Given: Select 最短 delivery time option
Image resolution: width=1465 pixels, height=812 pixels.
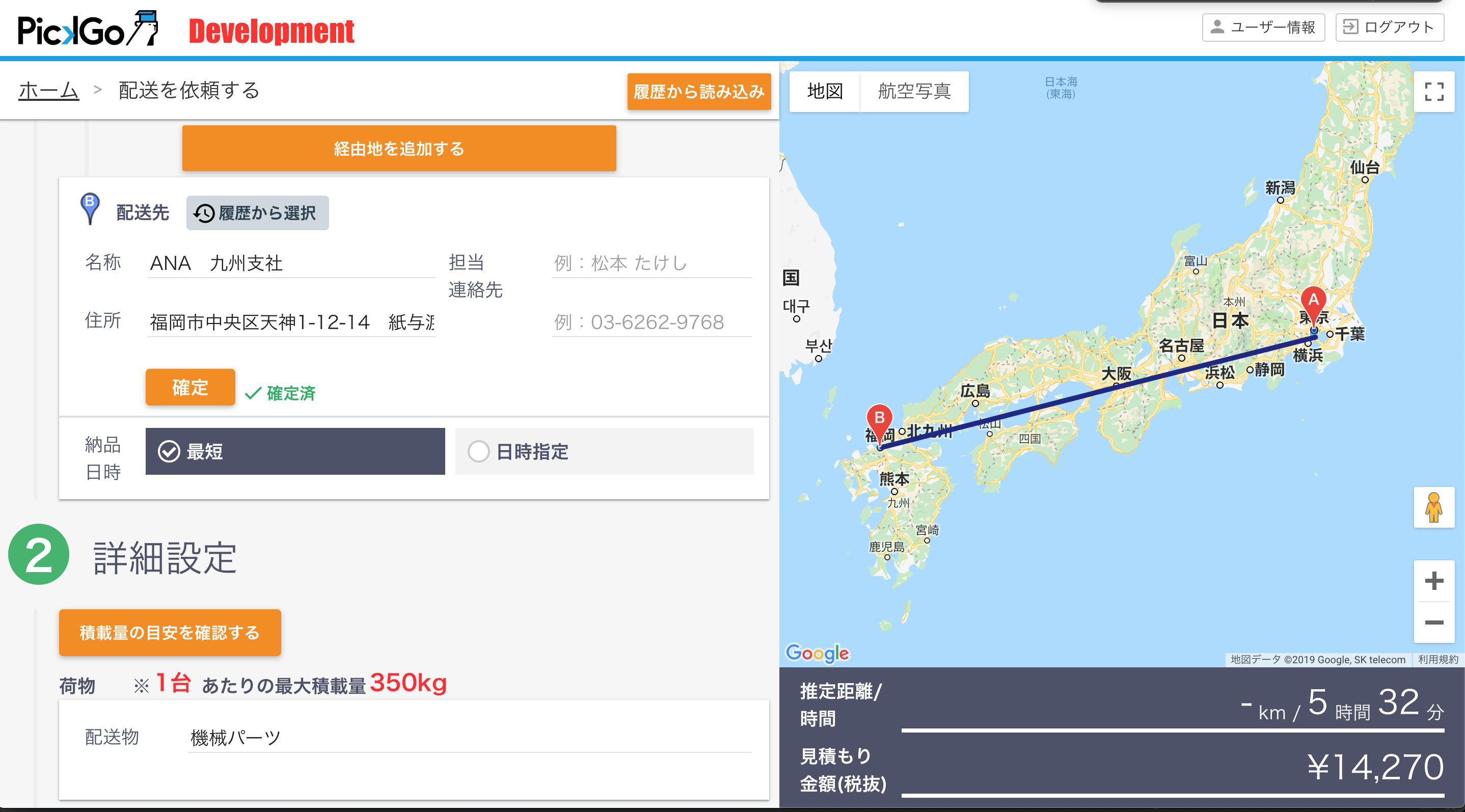Looking at the screenshot, I should coord(295,451).
